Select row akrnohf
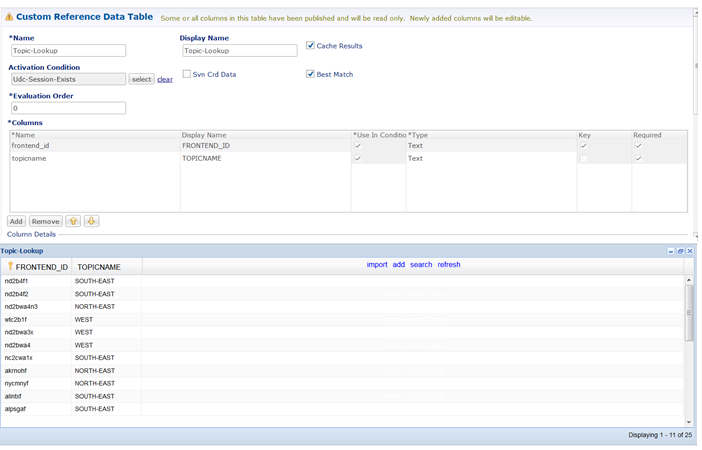 (342, 370)
